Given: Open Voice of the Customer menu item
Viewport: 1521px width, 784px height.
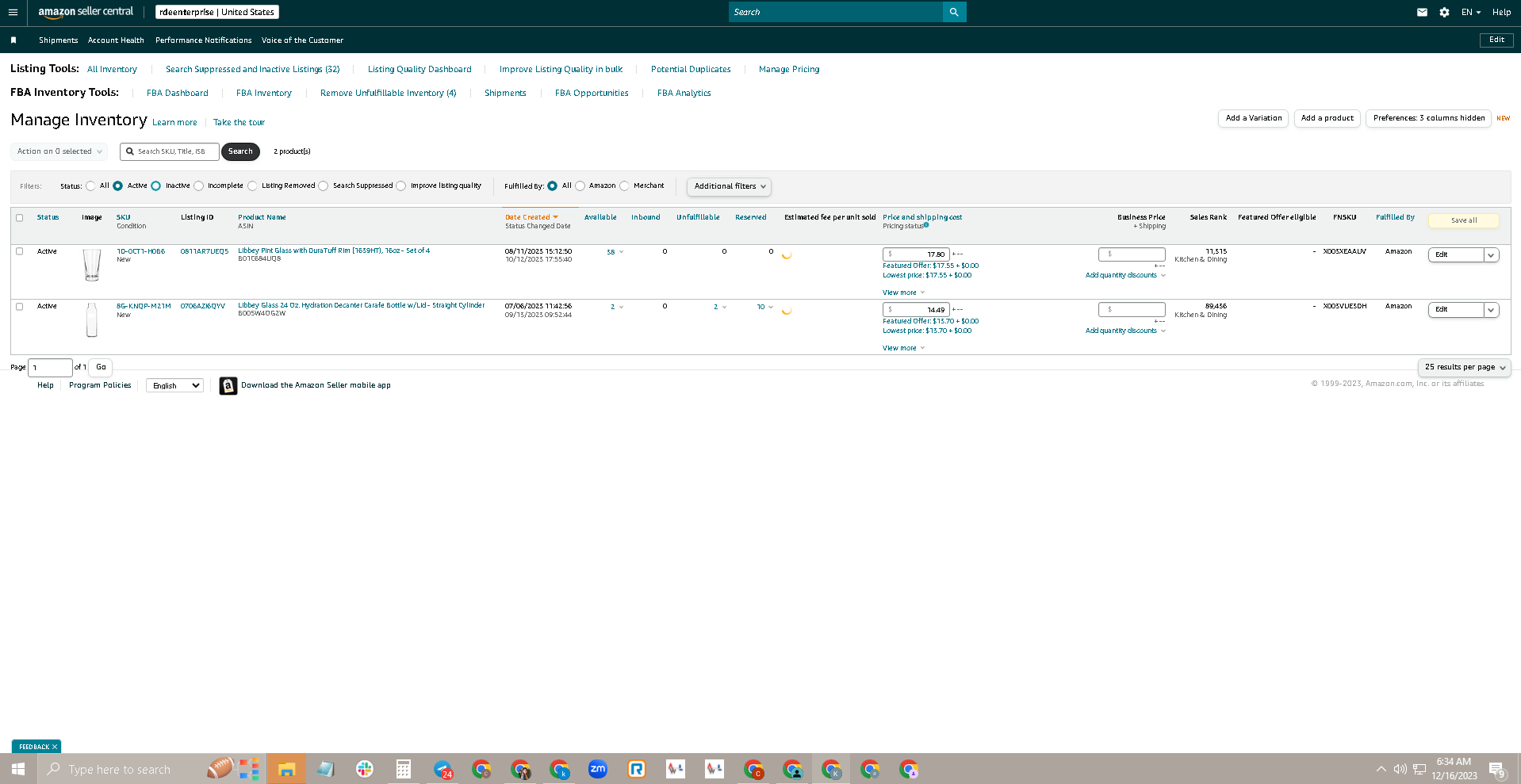Looking at the screenshot, I should (x=302, y=40).
